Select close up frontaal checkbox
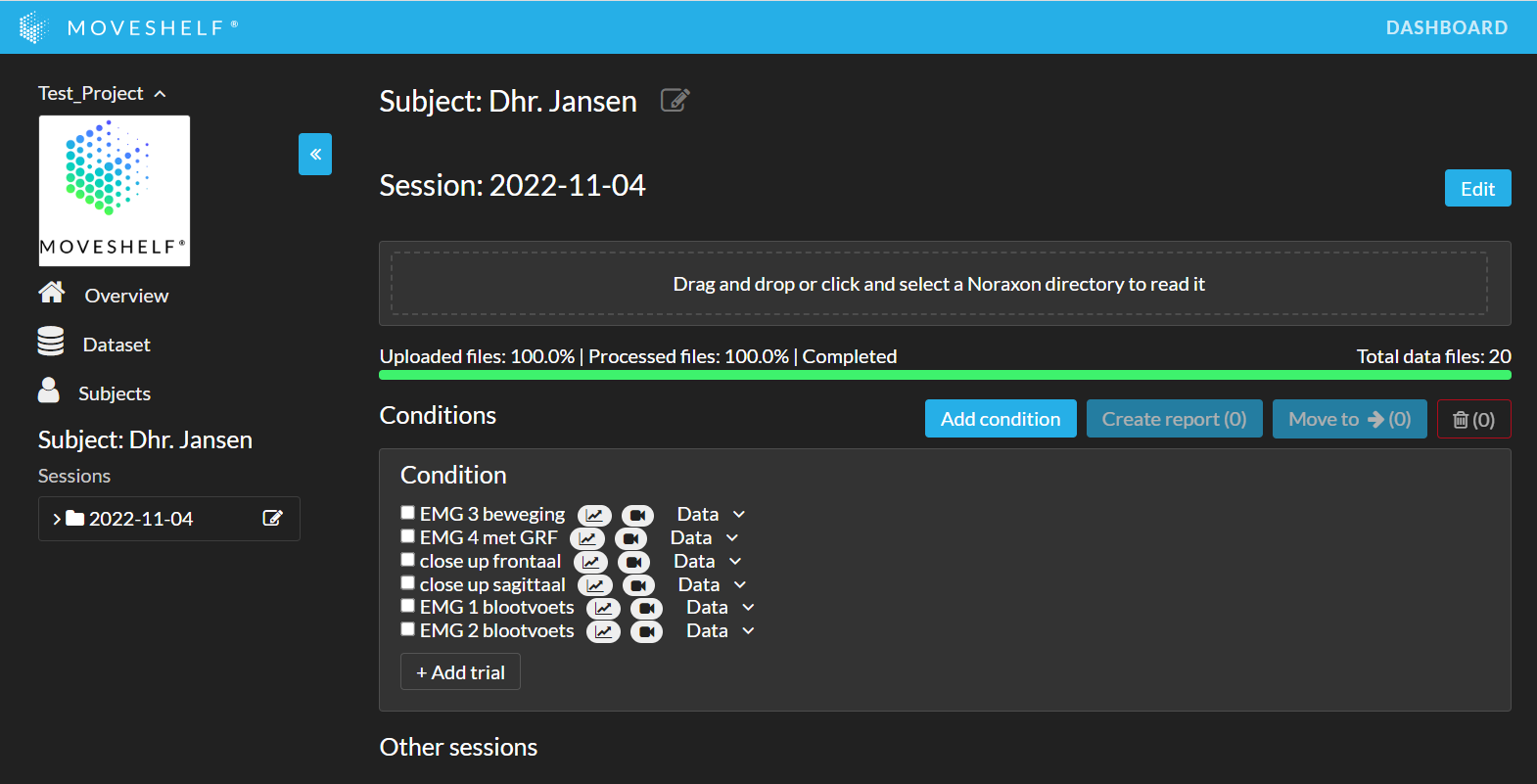This screenshot has width=1537, height=784. (x=408, y=559)
